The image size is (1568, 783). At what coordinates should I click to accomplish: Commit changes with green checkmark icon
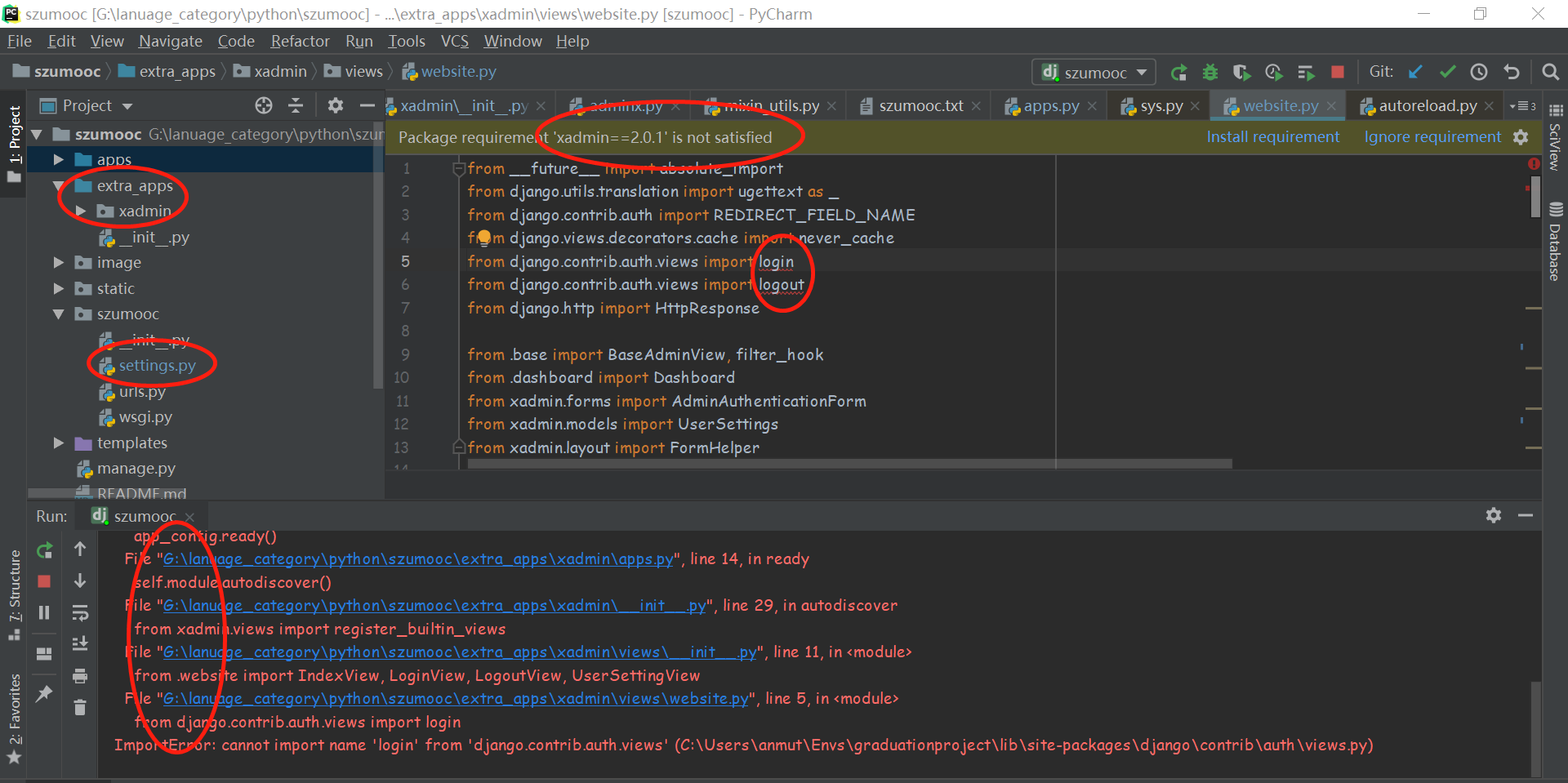tap(1447, 73)
